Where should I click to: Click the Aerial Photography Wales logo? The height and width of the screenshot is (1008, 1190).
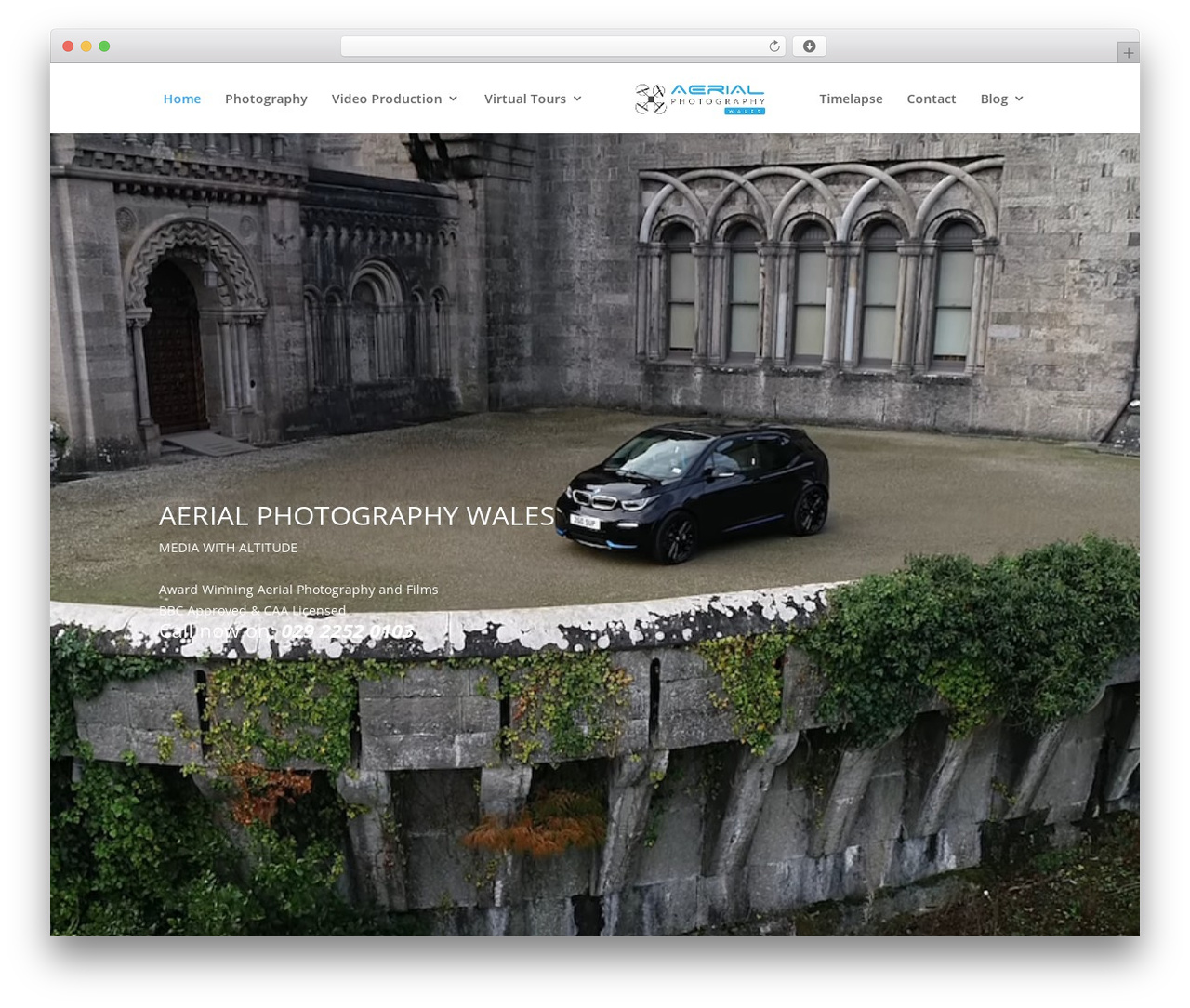coord(700,99)
